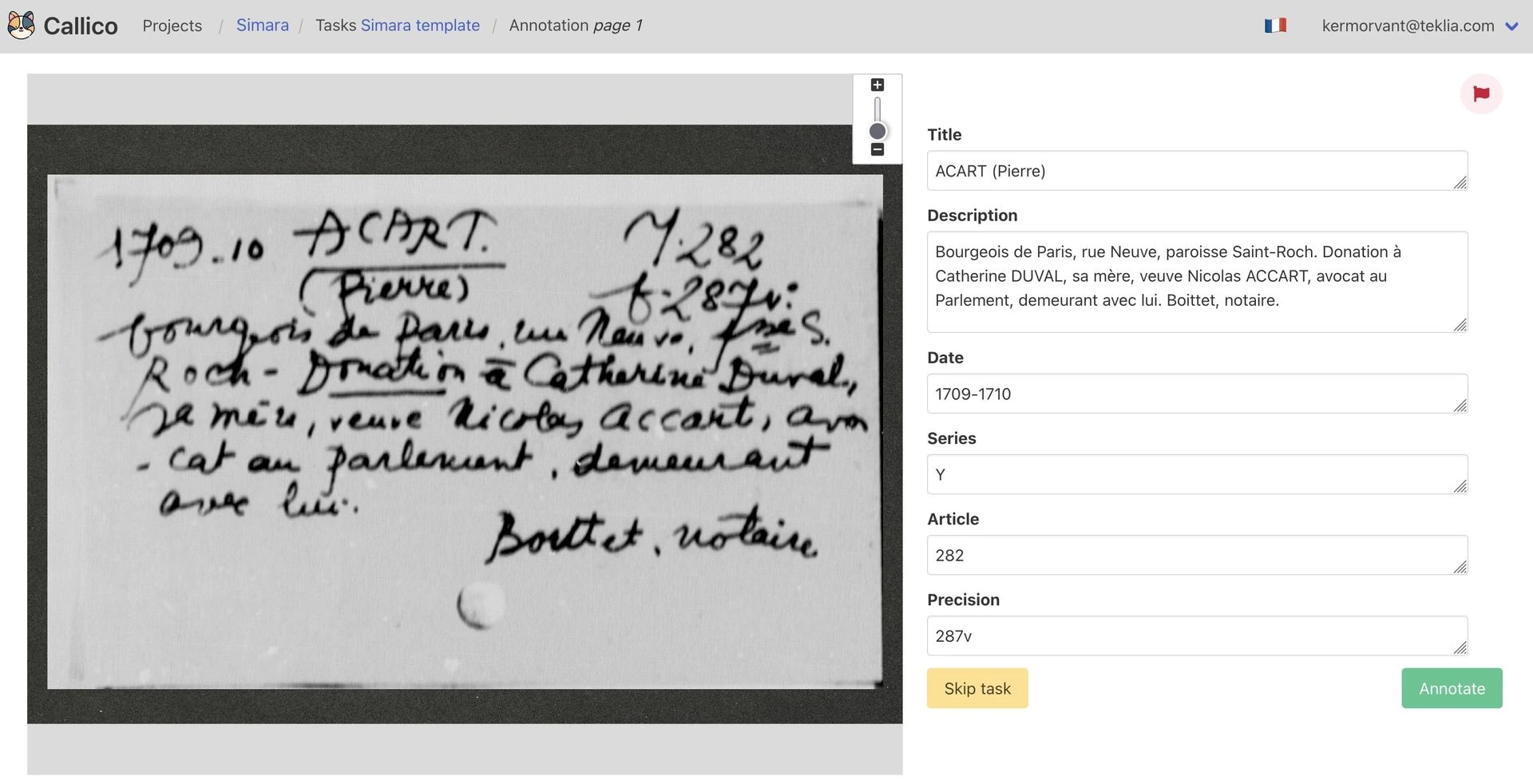Switch language via the French flag icon
This screenshot has width=1533, height=784.
tap(1275, 26)
